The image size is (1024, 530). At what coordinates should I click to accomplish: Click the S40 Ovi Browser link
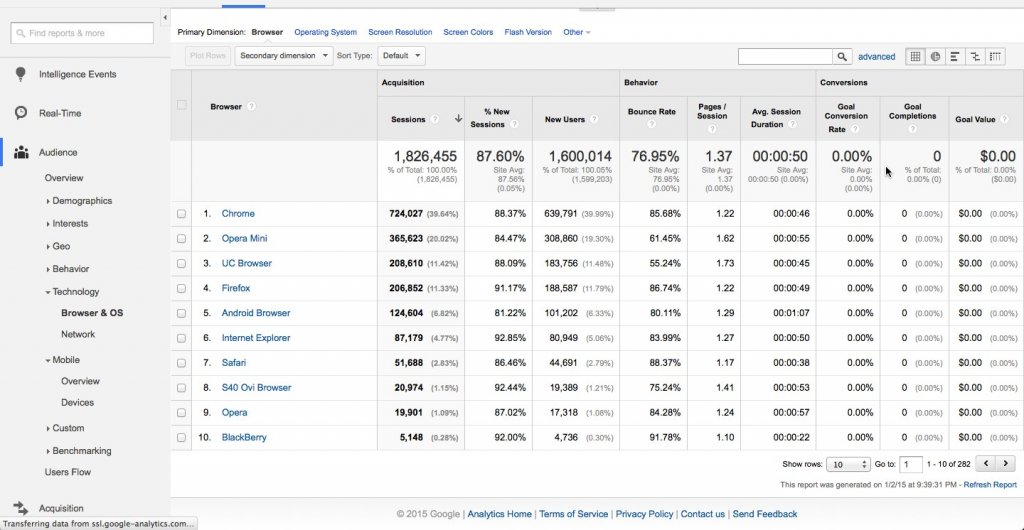[x=256, y=388]
